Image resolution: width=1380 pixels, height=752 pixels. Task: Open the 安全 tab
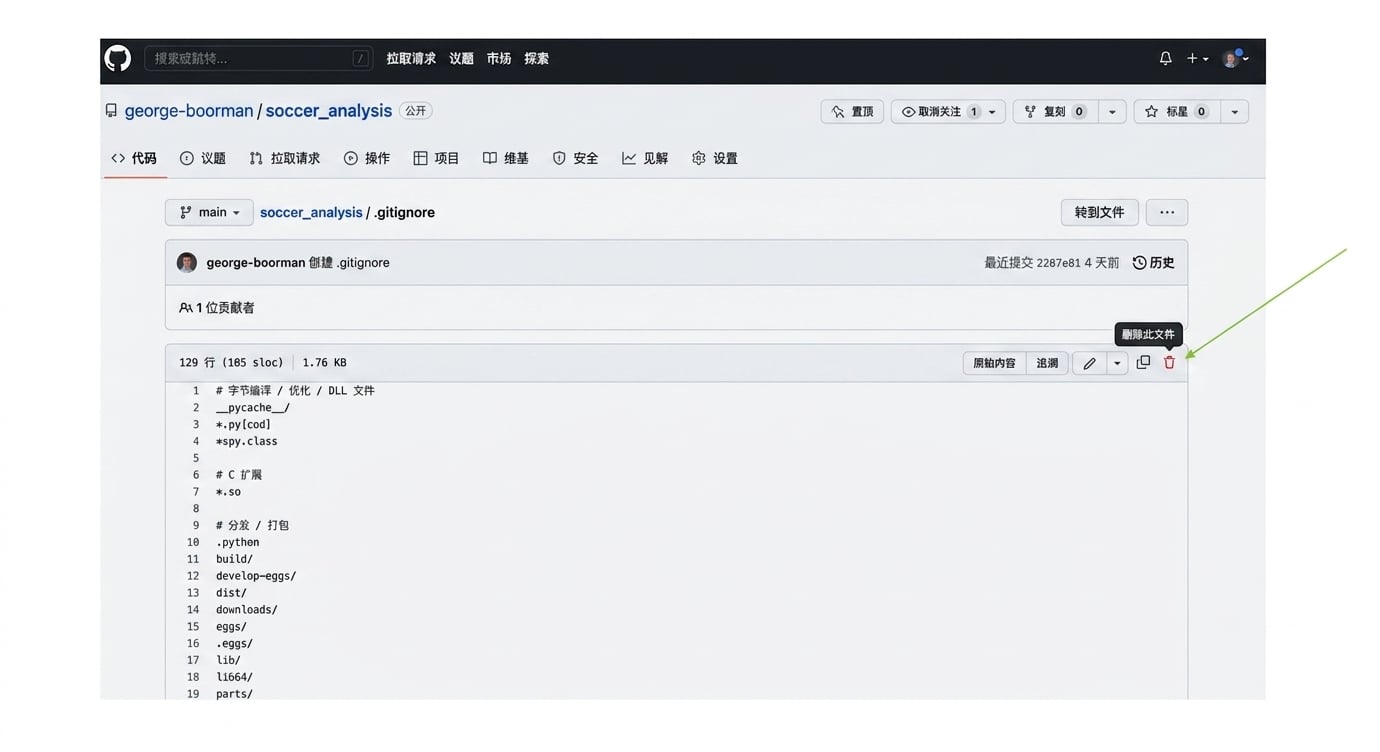(x=575, y=158)
